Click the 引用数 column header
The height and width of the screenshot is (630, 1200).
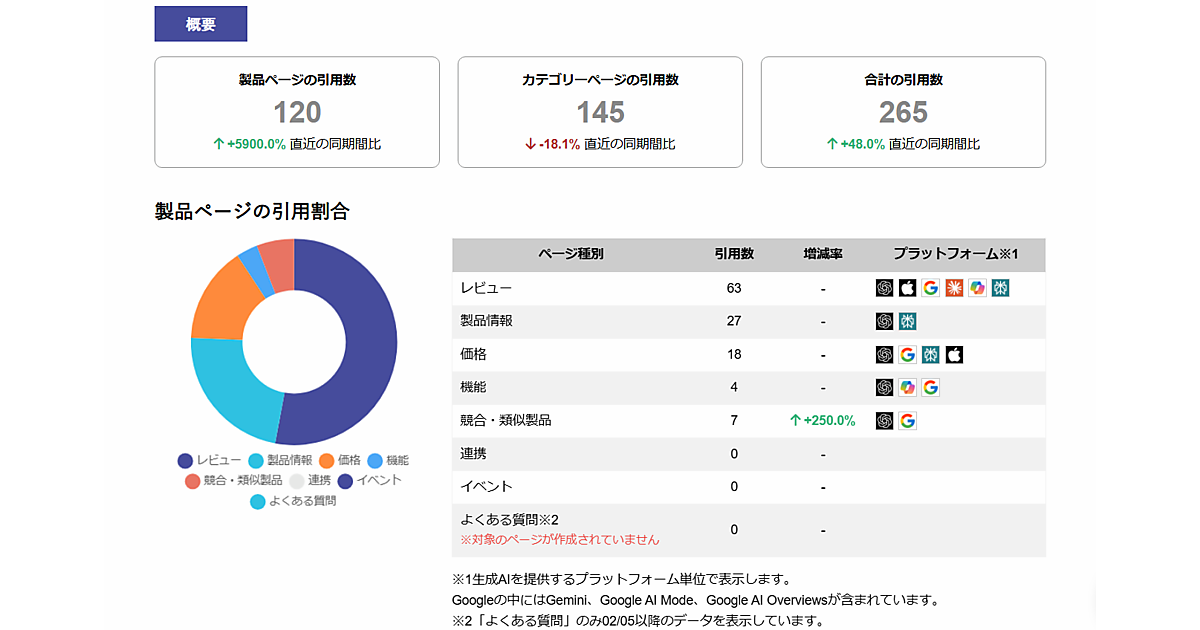(x=734, y=255)
